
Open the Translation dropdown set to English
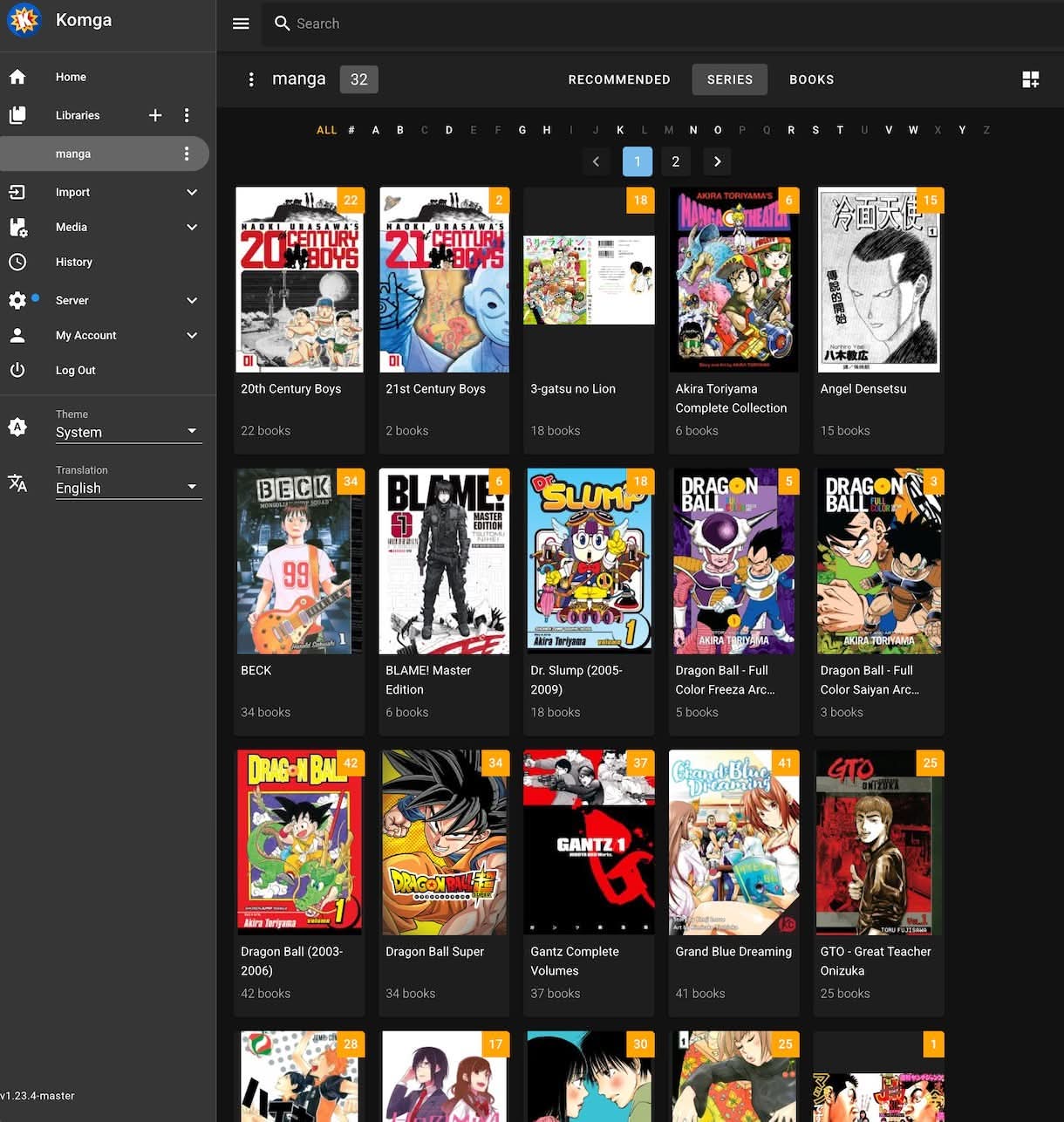coord(127,488)
